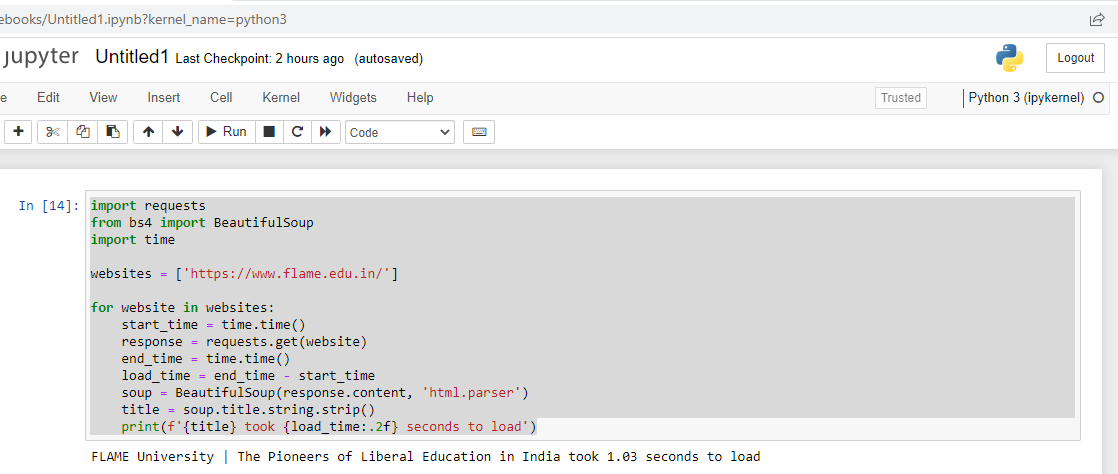The width and height of the screenshot is (1118, 474).
Task: Cut selected cells with scissors icon
Action: tap(53, 131)
